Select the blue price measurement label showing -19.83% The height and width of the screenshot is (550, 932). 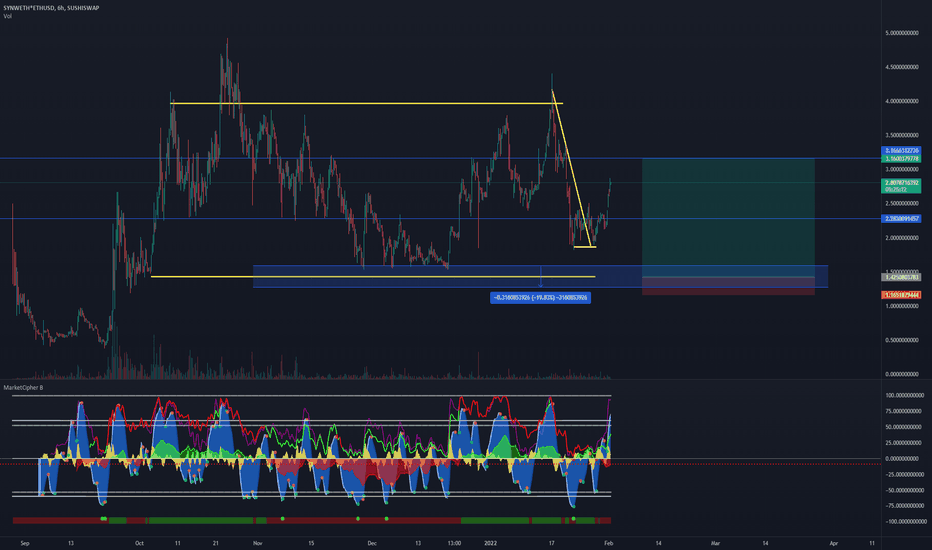click(540, 298)
